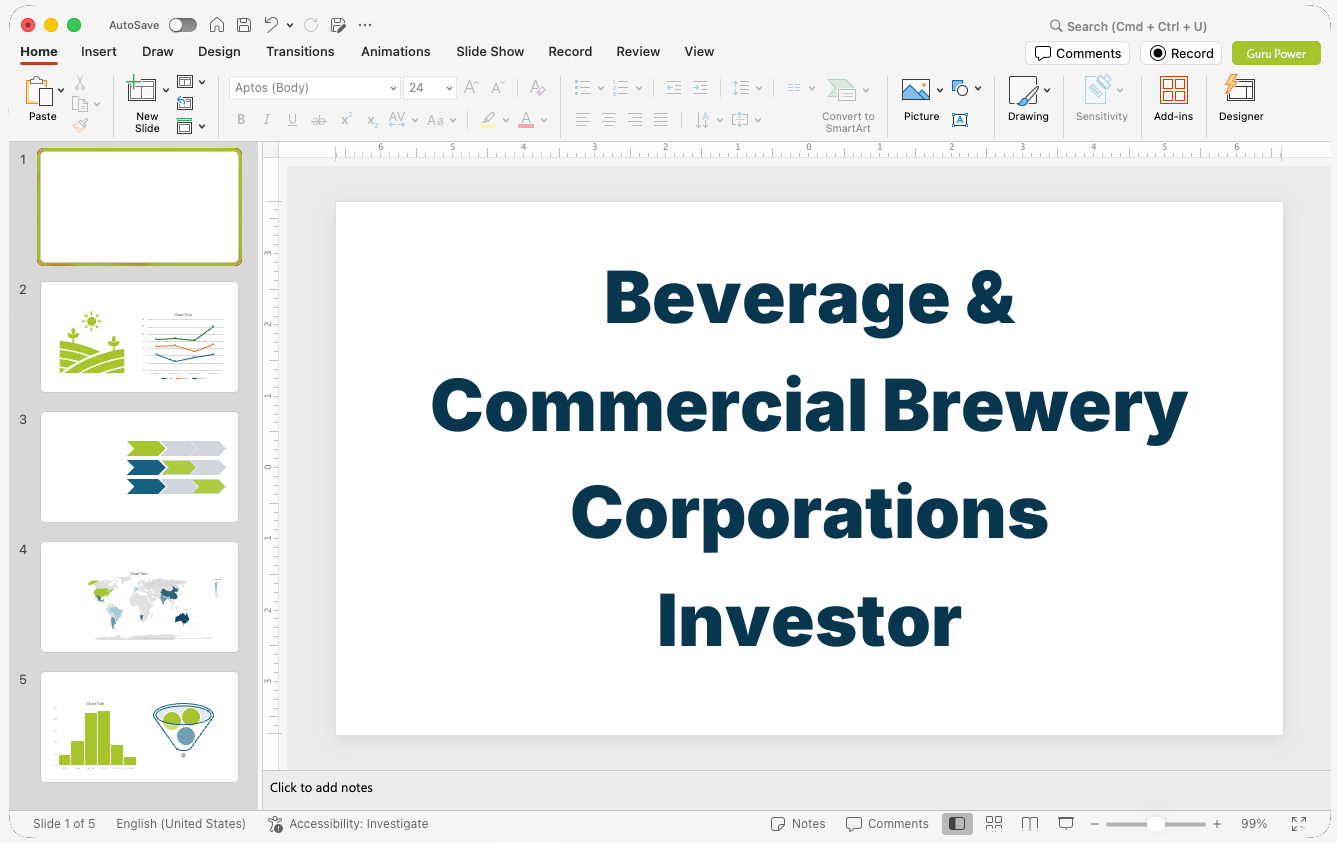Expand the Paste options arrow
Viewport: 1337px width, 843px height.
[x=62, y=91]
